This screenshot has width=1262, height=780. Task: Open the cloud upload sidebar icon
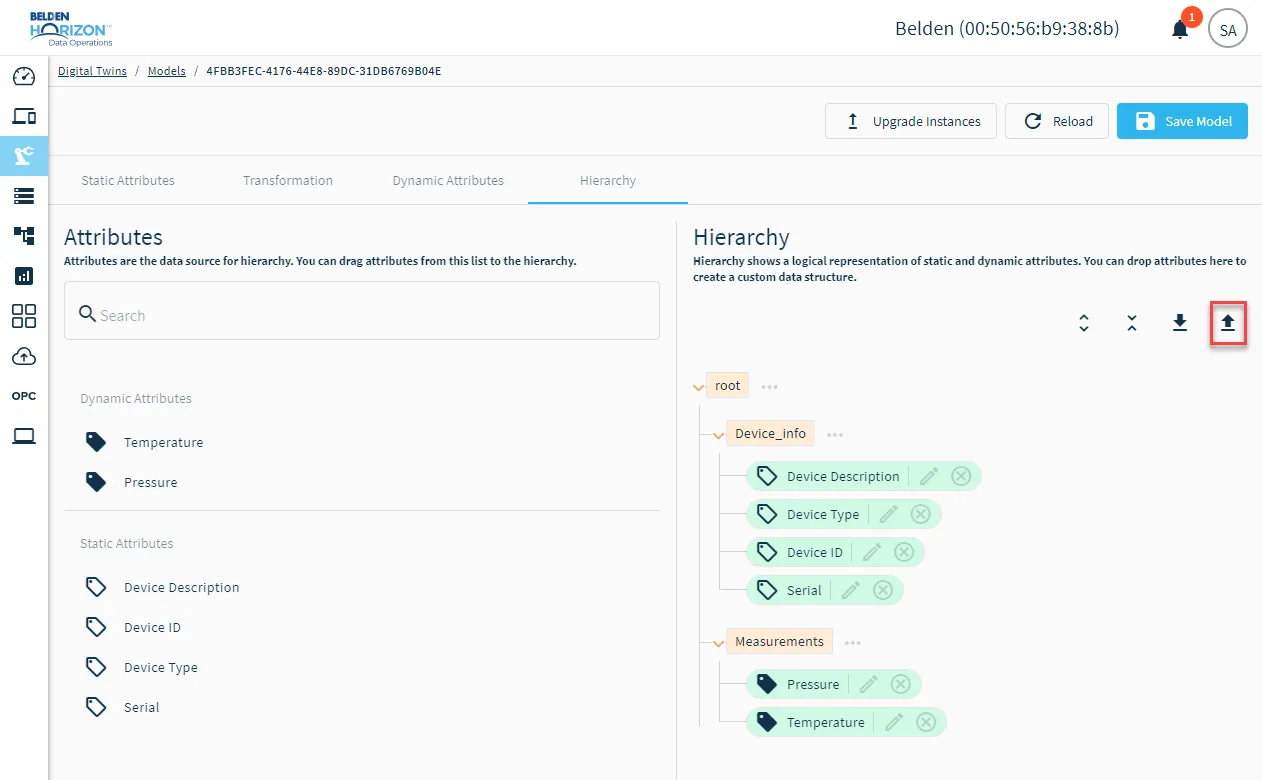tap(24, 356)
